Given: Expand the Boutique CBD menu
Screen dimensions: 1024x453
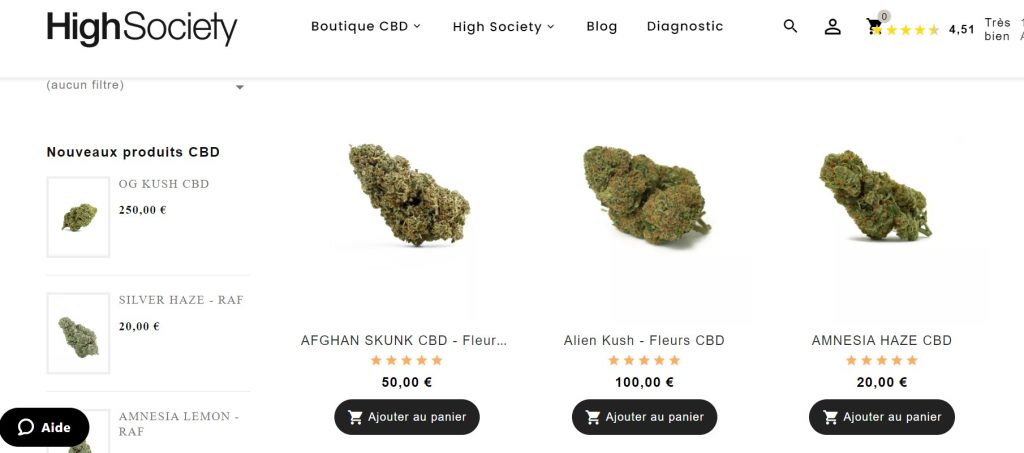Looking at the screenshot, I should tap(366, 26).
